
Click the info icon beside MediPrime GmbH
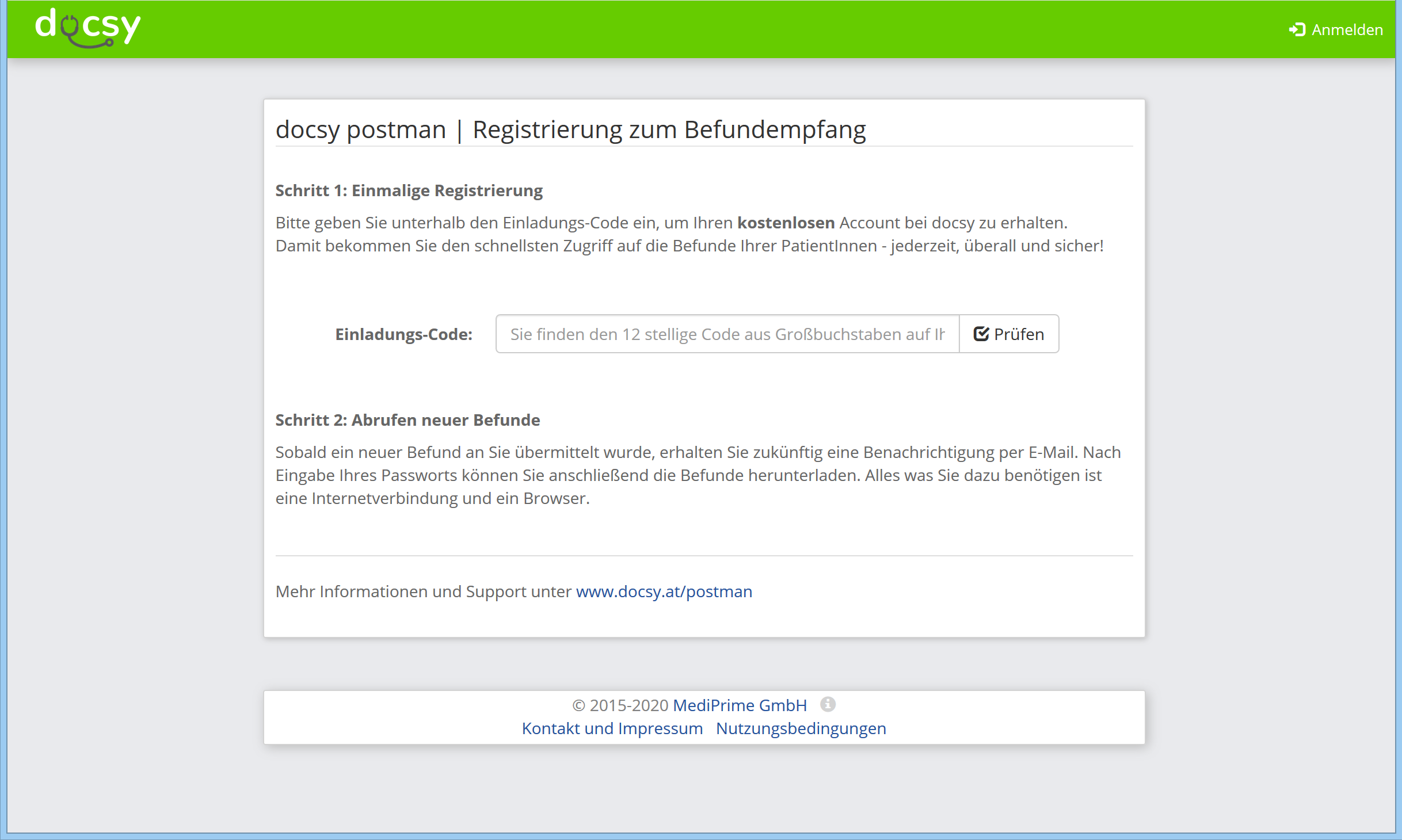pyautogui.click(x=828, y=704)
